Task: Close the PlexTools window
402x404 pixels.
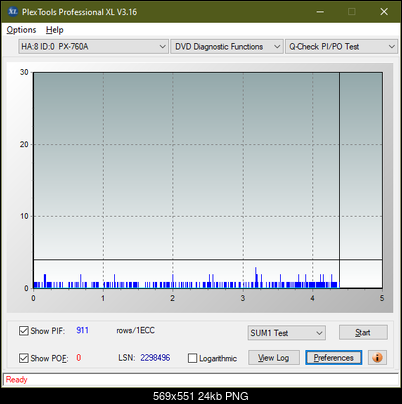Action: [x=384, y=12]
